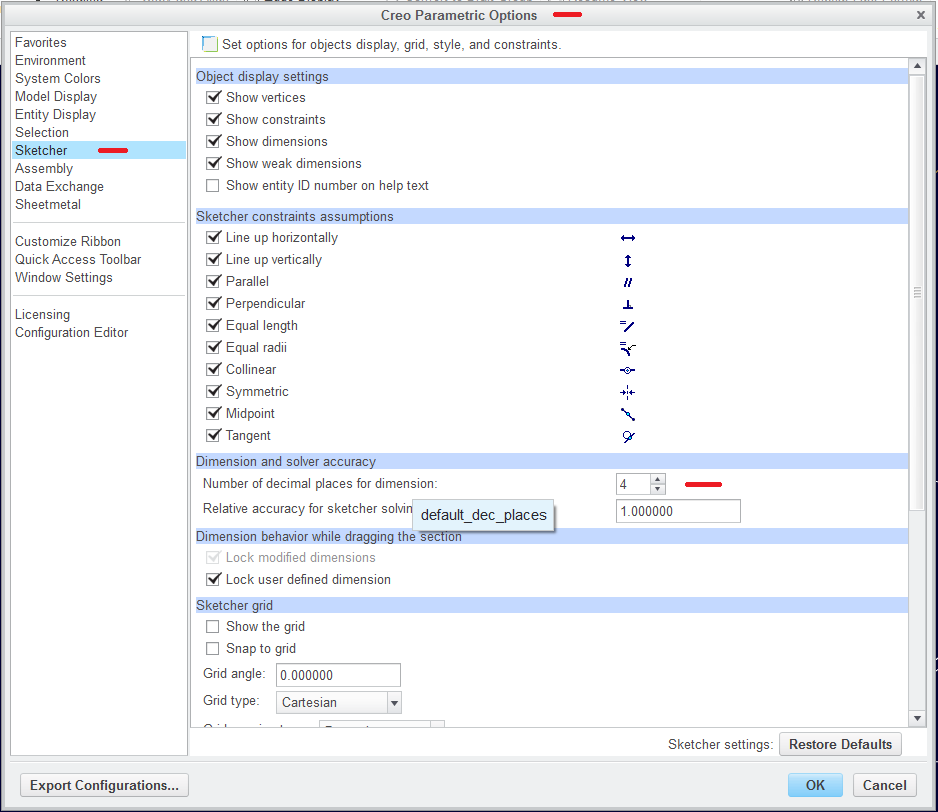Viewport: 938px width, 812px height.
Task: Click the sketcher options header icon
Action: pos(209,44)
